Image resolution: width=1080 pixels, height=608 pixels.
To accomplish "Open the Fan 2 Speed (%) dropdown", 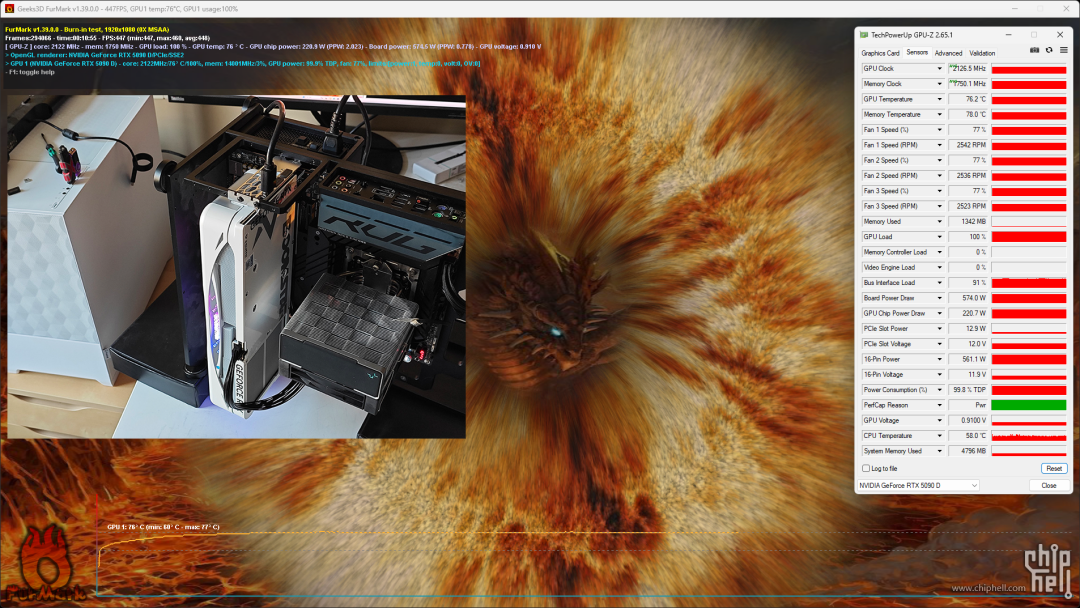I will [939, 160].
